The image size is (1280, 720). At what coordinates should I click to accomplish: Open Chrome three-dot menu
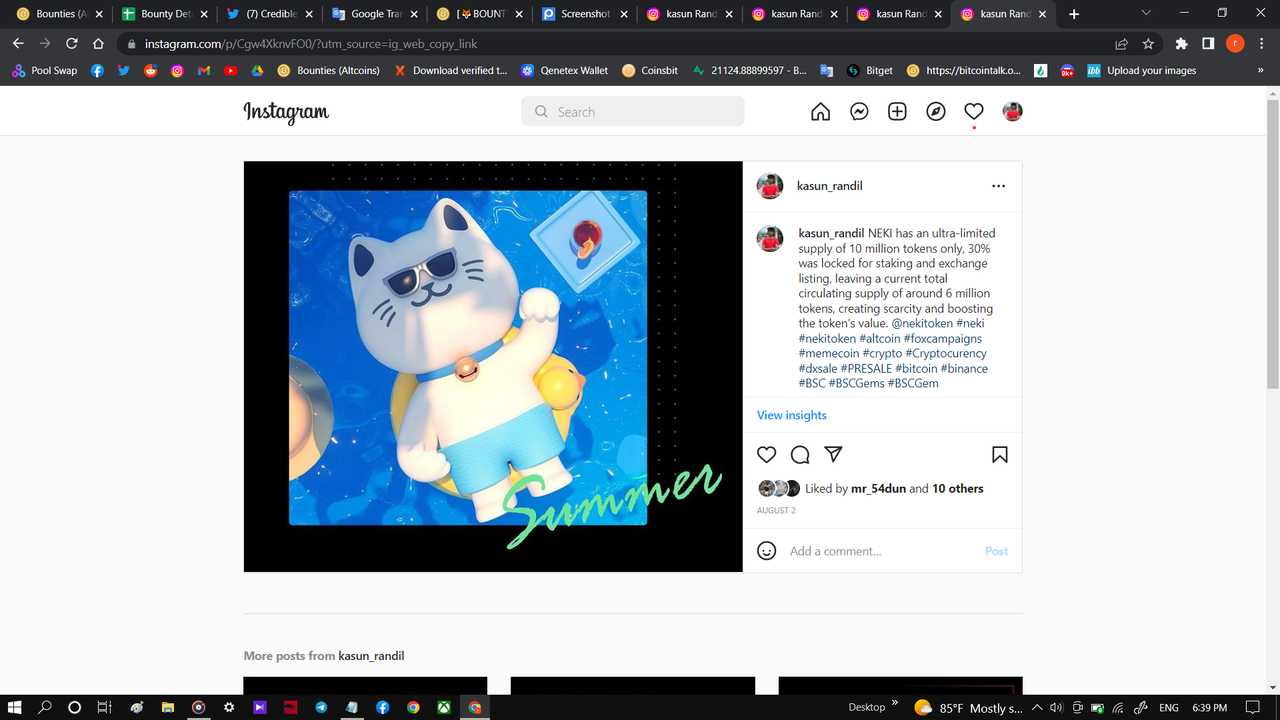1262,44
